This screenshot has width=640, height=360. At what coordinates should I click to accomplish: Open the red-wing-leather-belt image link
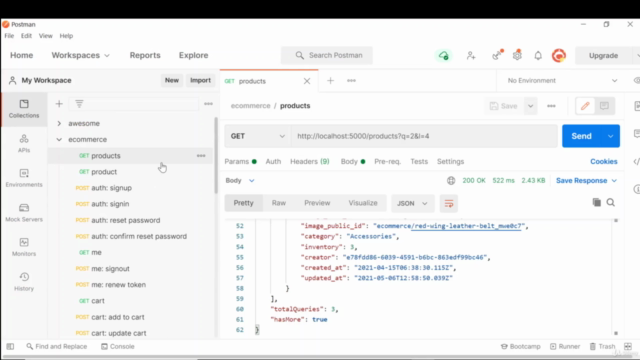(x=467, y=226)
